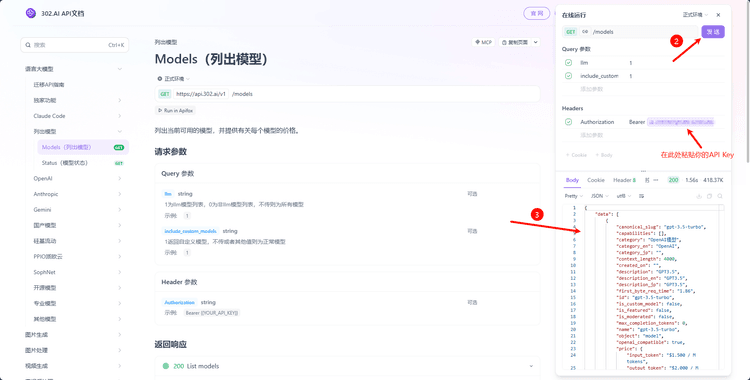Click the 搜索 search input field
This screenshot has width=750, height=380.
tap(75, 45)
